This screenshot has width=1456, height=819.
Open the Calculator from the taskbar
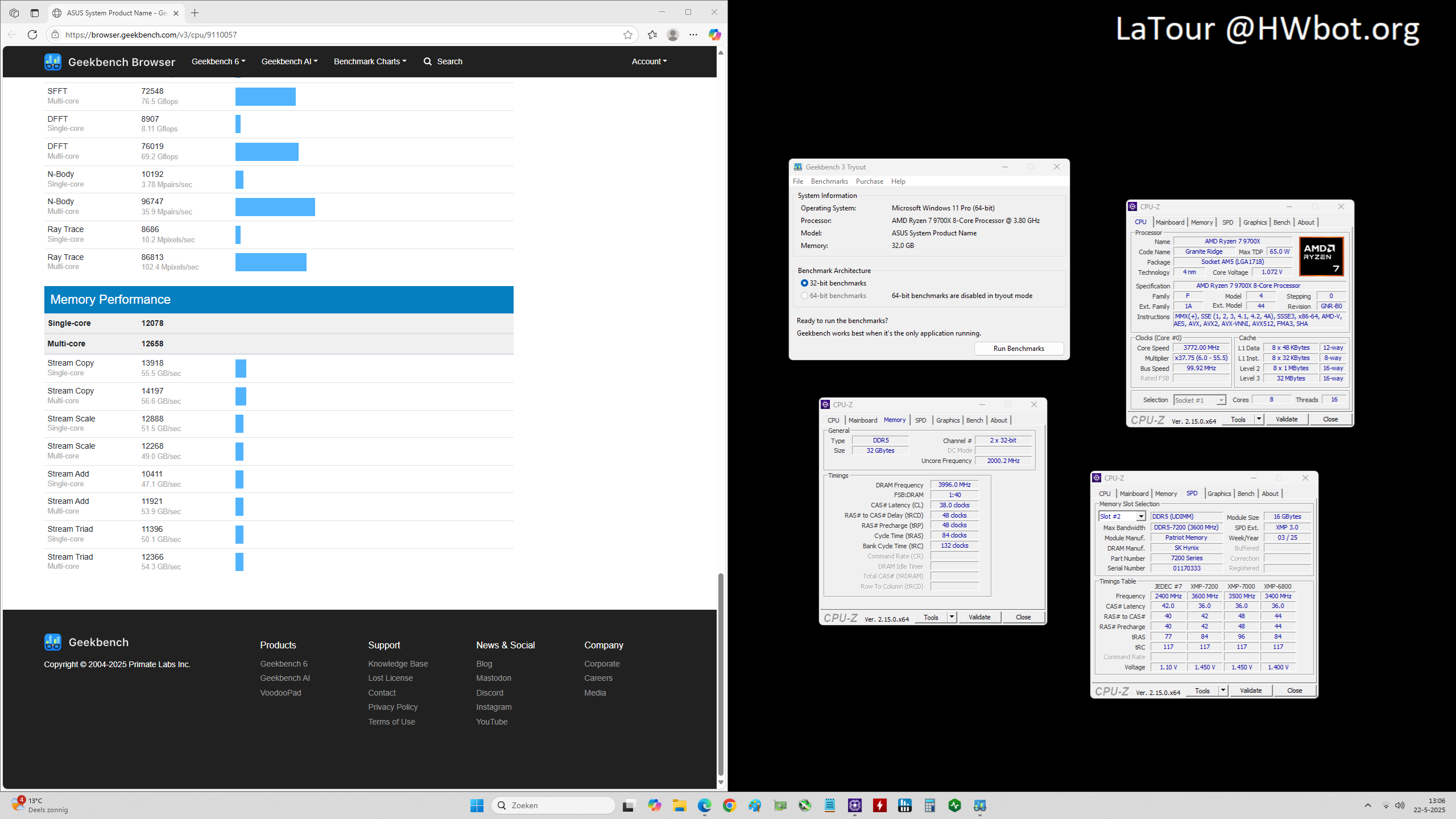[x=929, y=805]
